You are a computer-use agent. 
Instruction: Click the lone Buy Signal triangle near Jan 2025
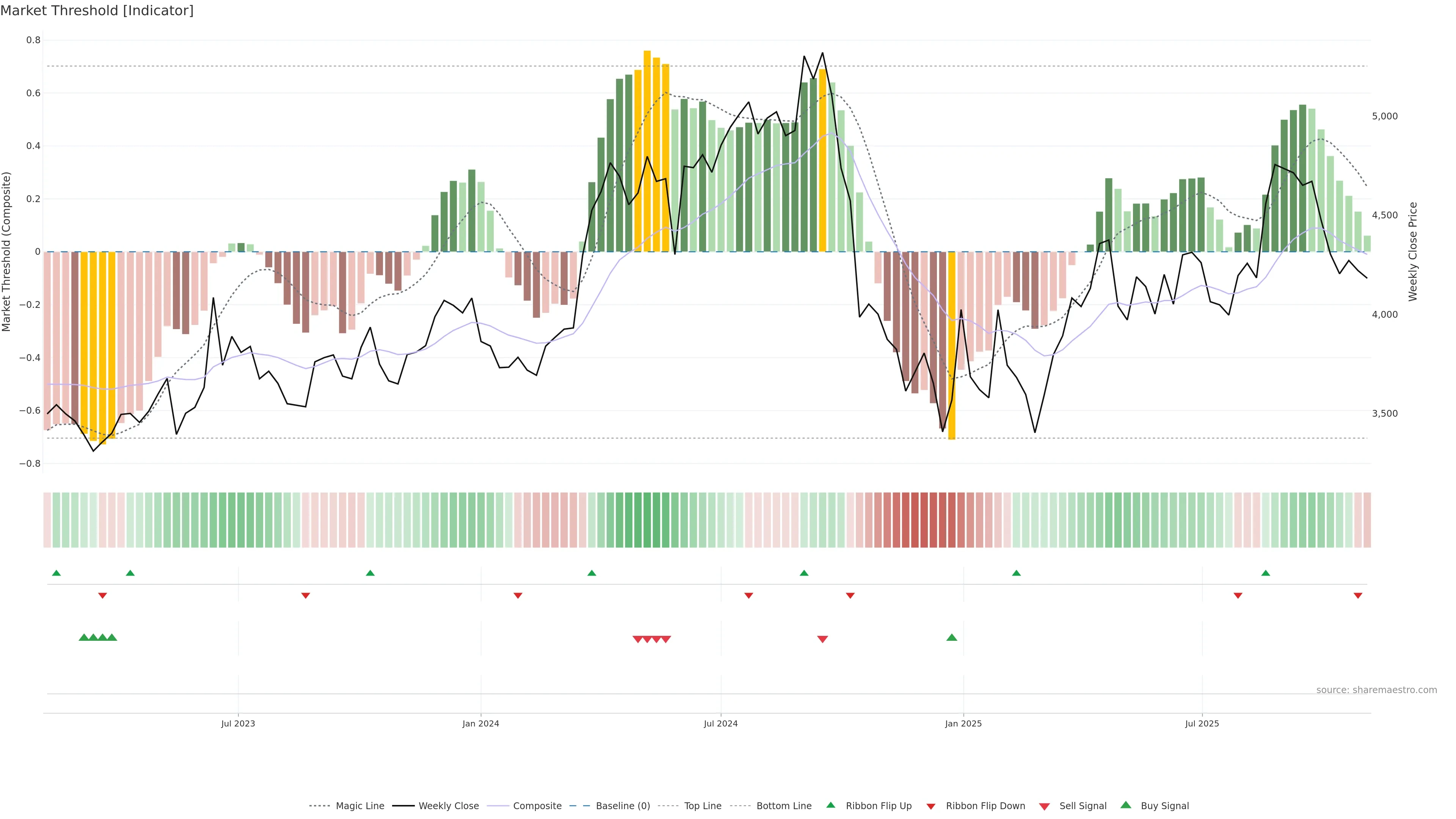click(x=952, y=637)
